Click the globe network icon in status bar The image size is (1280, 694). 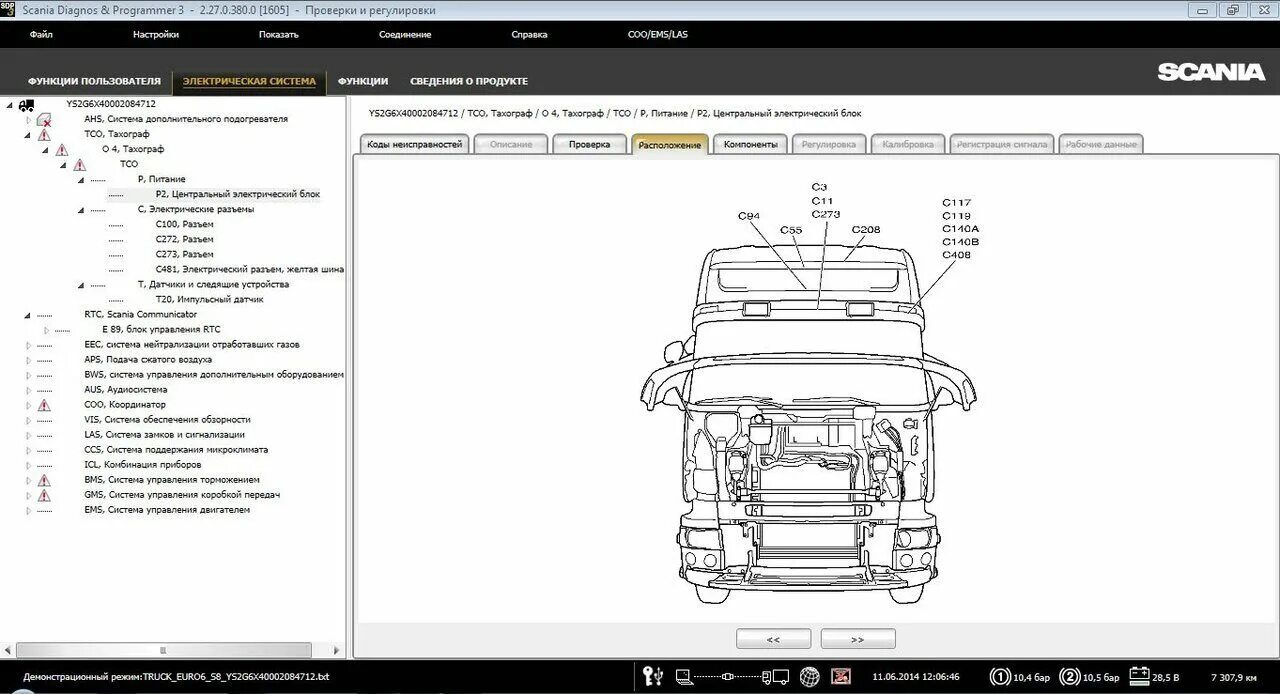tap(809, 677)
